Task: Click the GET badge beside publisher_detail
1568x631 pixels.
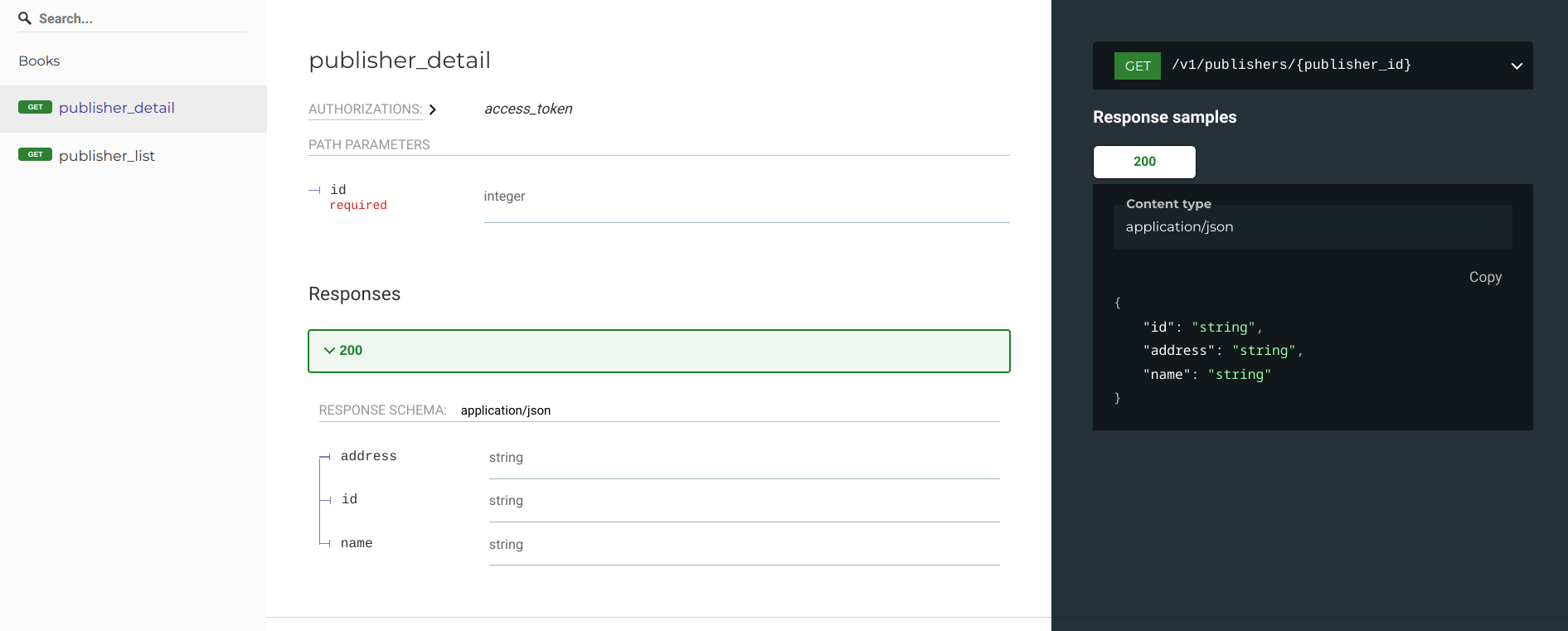Action: click(35, 106)
